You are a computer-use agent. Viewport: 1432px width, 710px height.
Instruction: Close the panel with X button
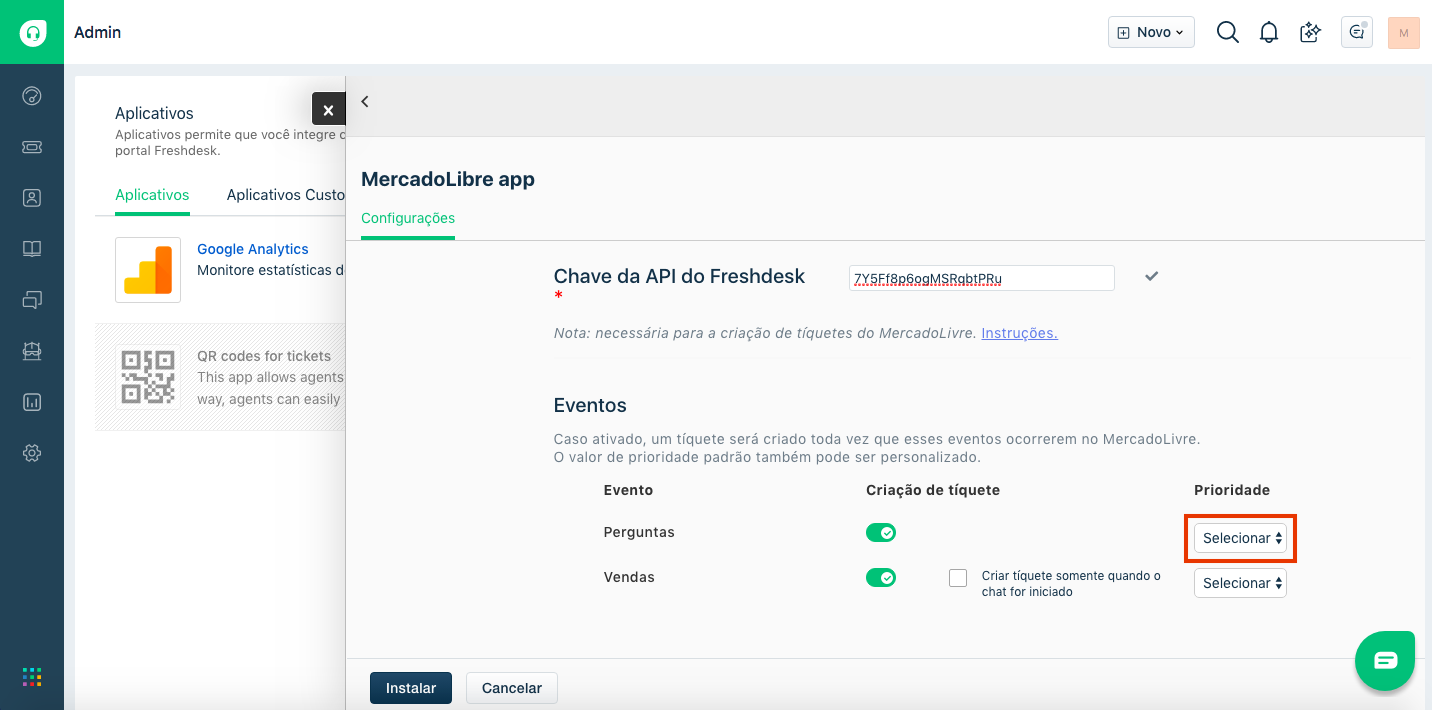click(328, 109)
